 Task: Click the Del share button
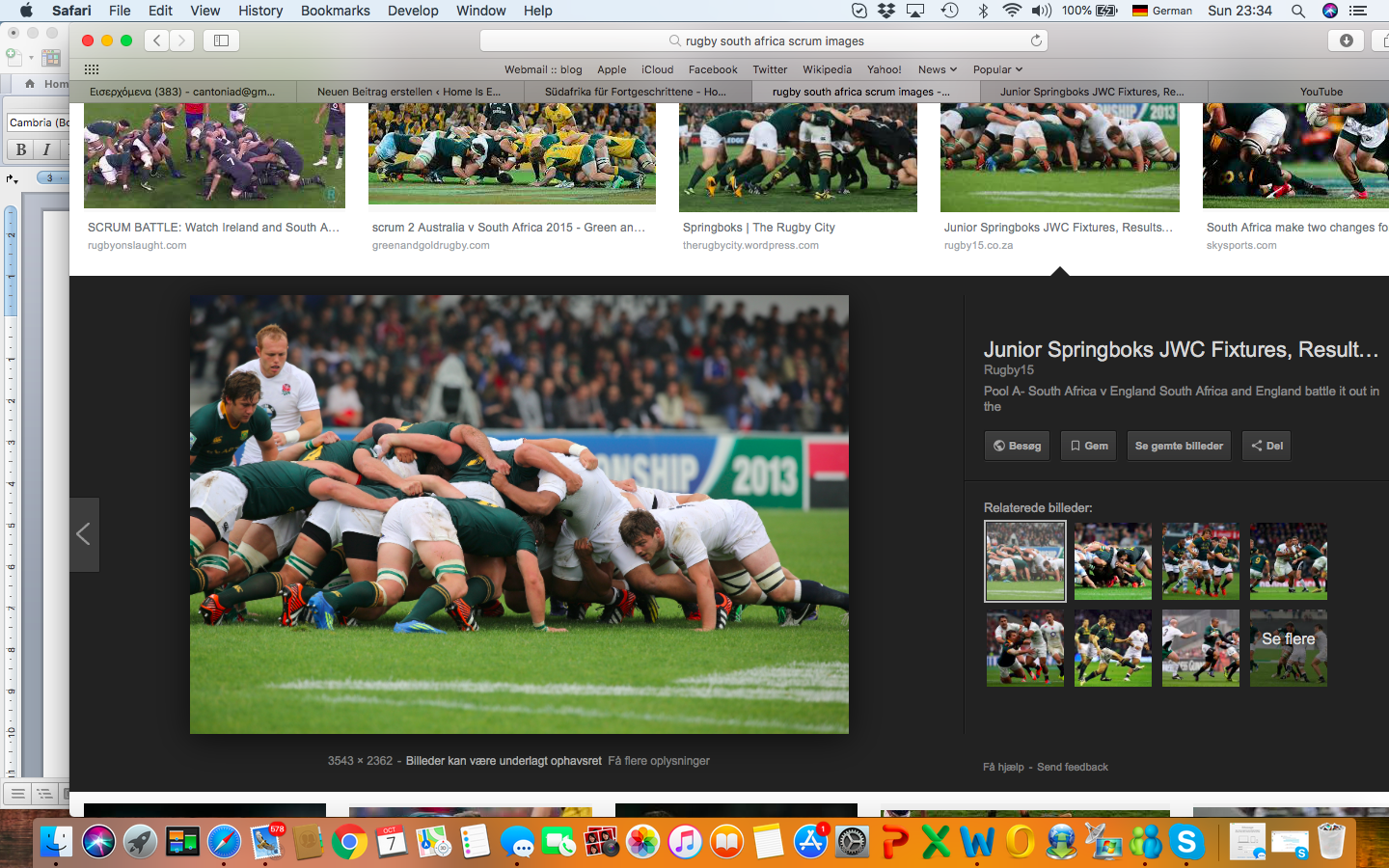tap(1266, 446)
